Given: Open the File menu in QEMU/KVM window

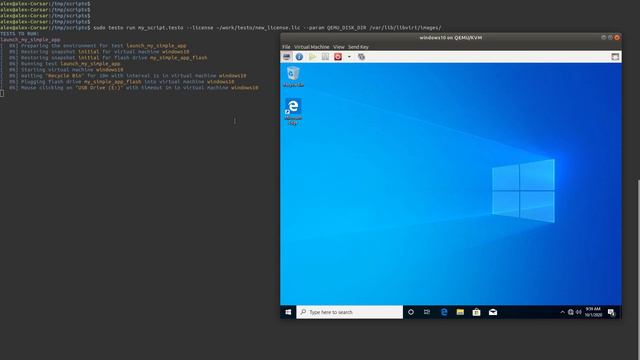Looking at the screenshot, I should coord(286,47).
